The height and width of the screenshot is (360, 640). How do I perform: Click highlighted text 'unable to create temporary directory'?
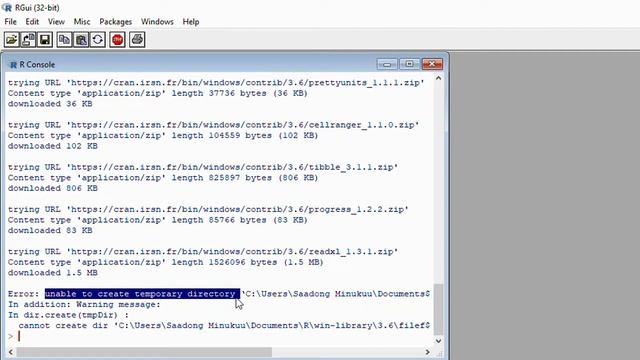point(142,294)
